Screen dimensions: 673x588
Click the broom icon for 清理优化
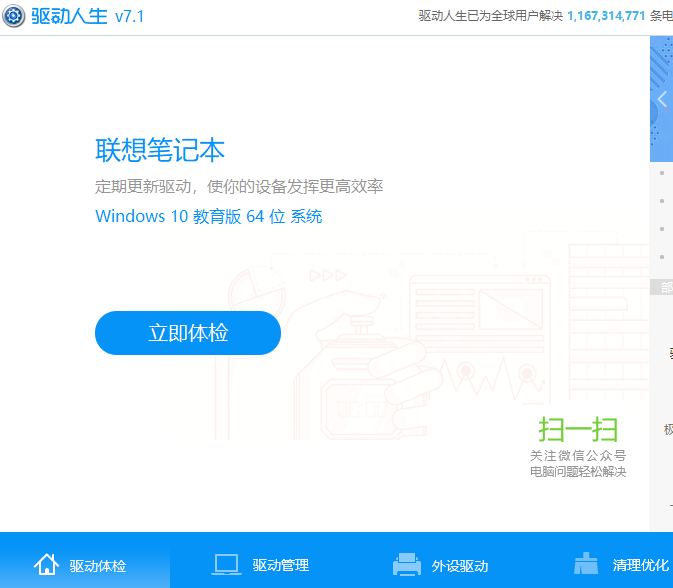point(587,565)
